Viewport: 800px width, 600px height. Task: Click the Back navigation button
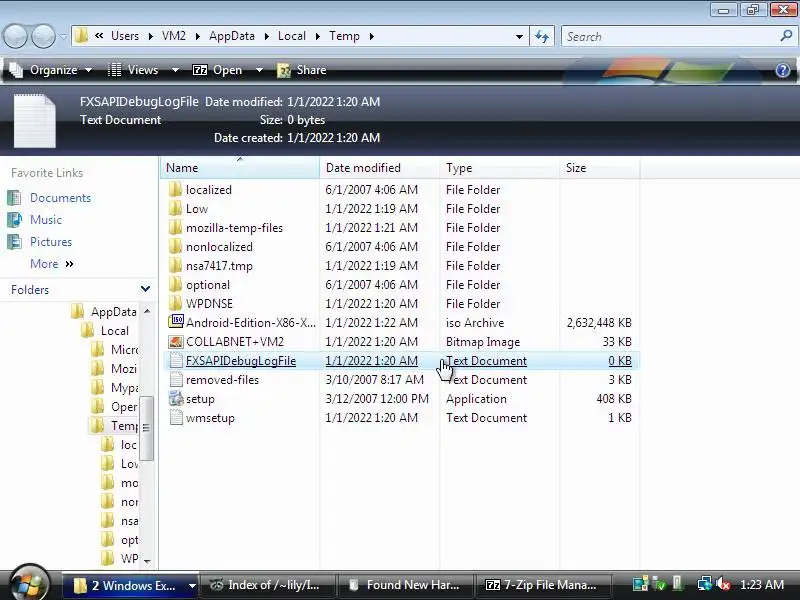pos(15,36)
